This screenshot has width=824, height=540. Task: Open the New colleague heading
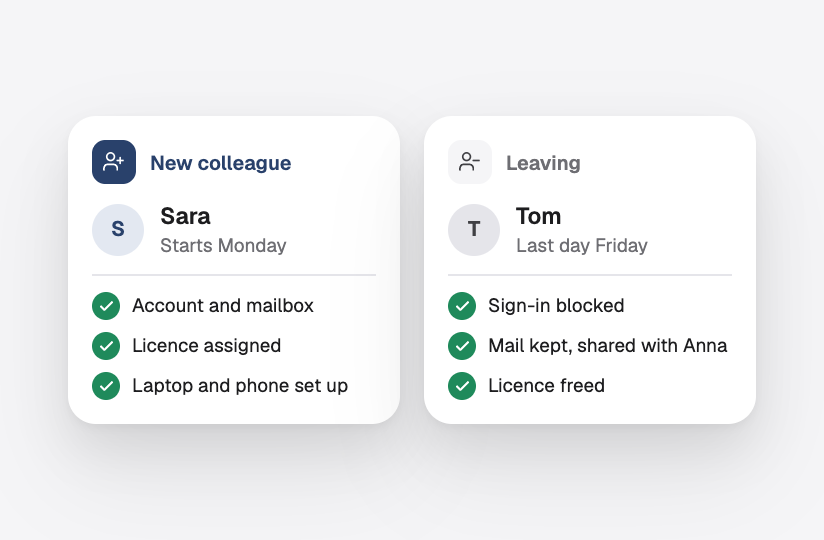pyautogui.click(x=221, y=163)
